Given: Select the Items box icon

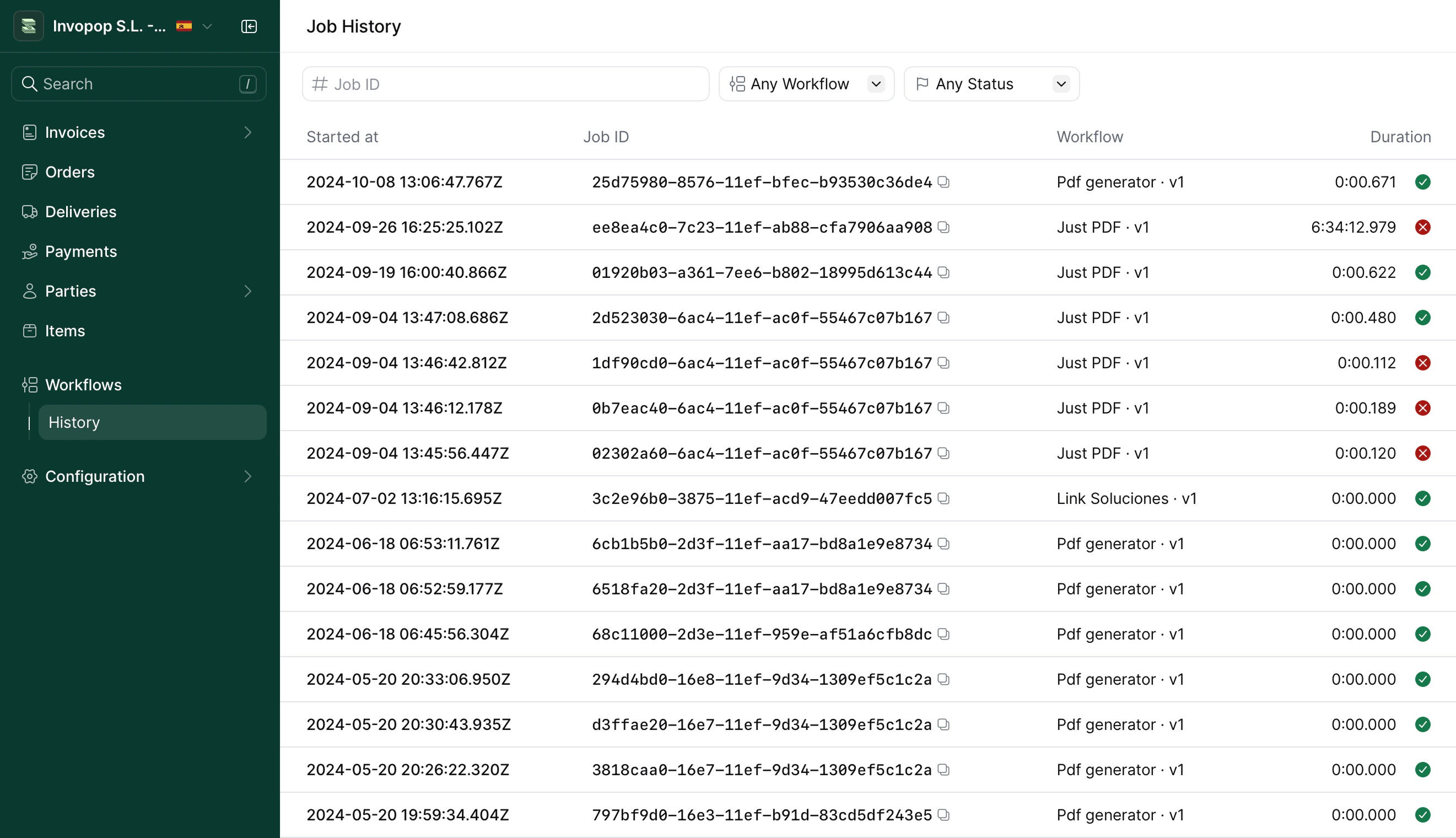Looking at the screenshot, I should (x=30, y=330).
